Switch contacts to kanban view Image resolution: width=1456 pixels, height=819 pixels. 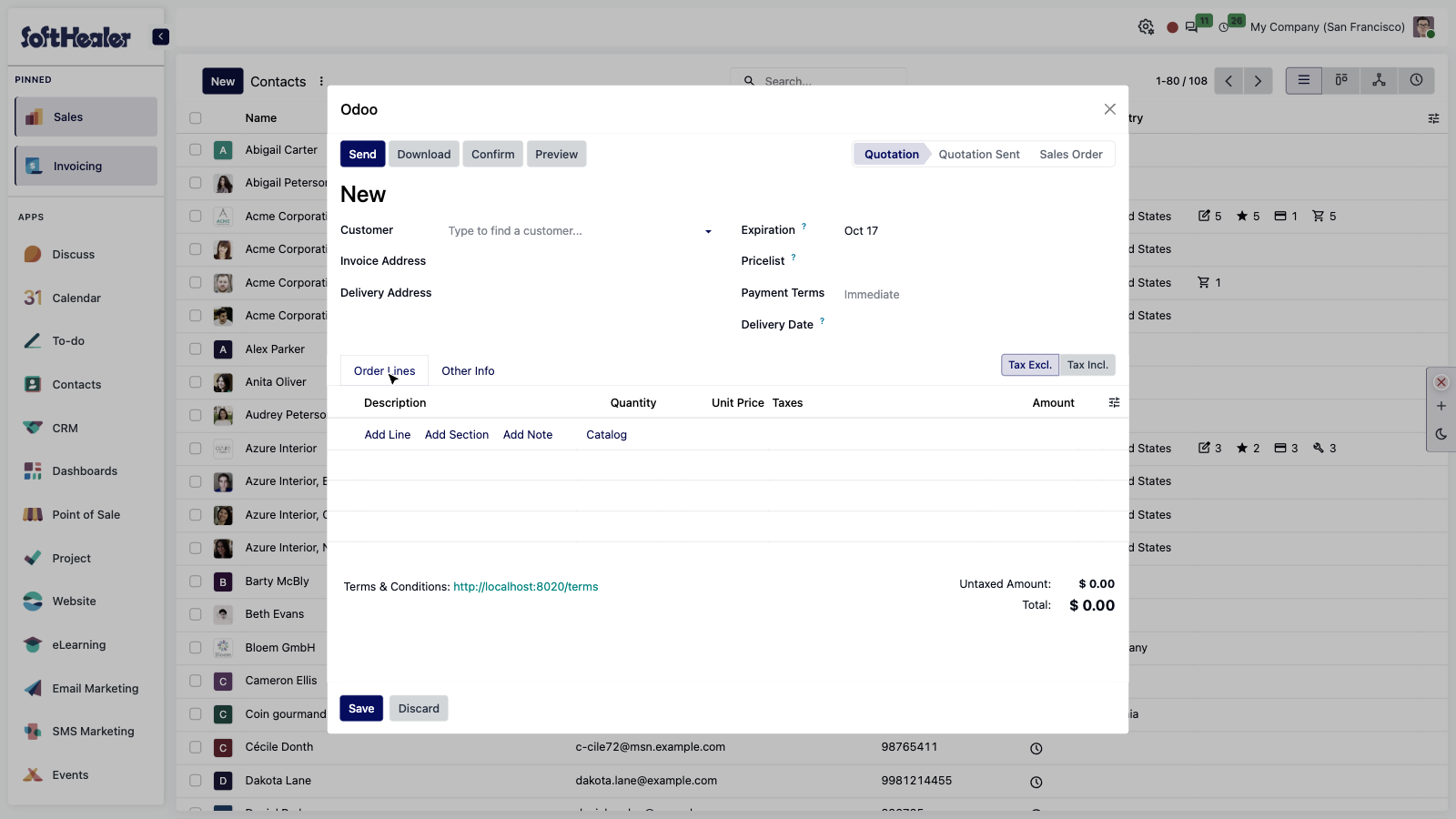[1341, 80]
